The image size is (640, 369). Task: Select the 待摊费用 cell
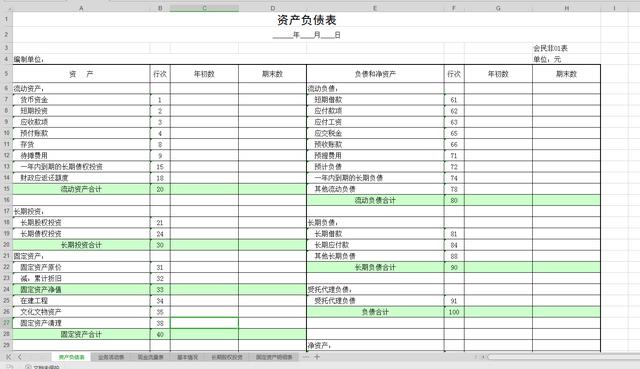(x=81, y=156)
